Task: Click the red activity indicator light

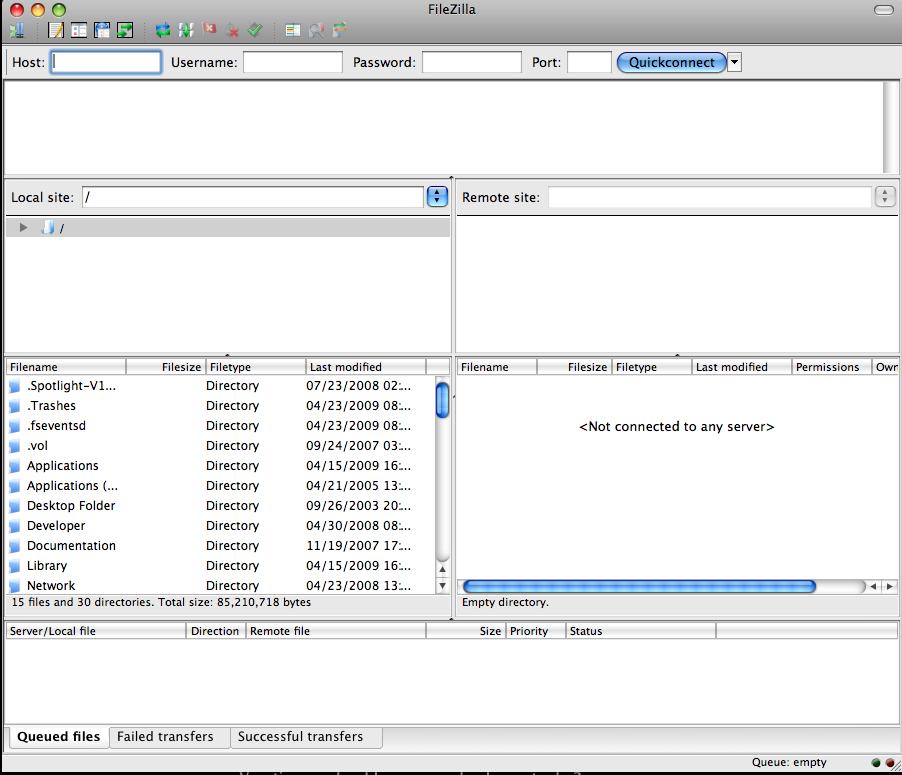Action: (x=890, y=762)
